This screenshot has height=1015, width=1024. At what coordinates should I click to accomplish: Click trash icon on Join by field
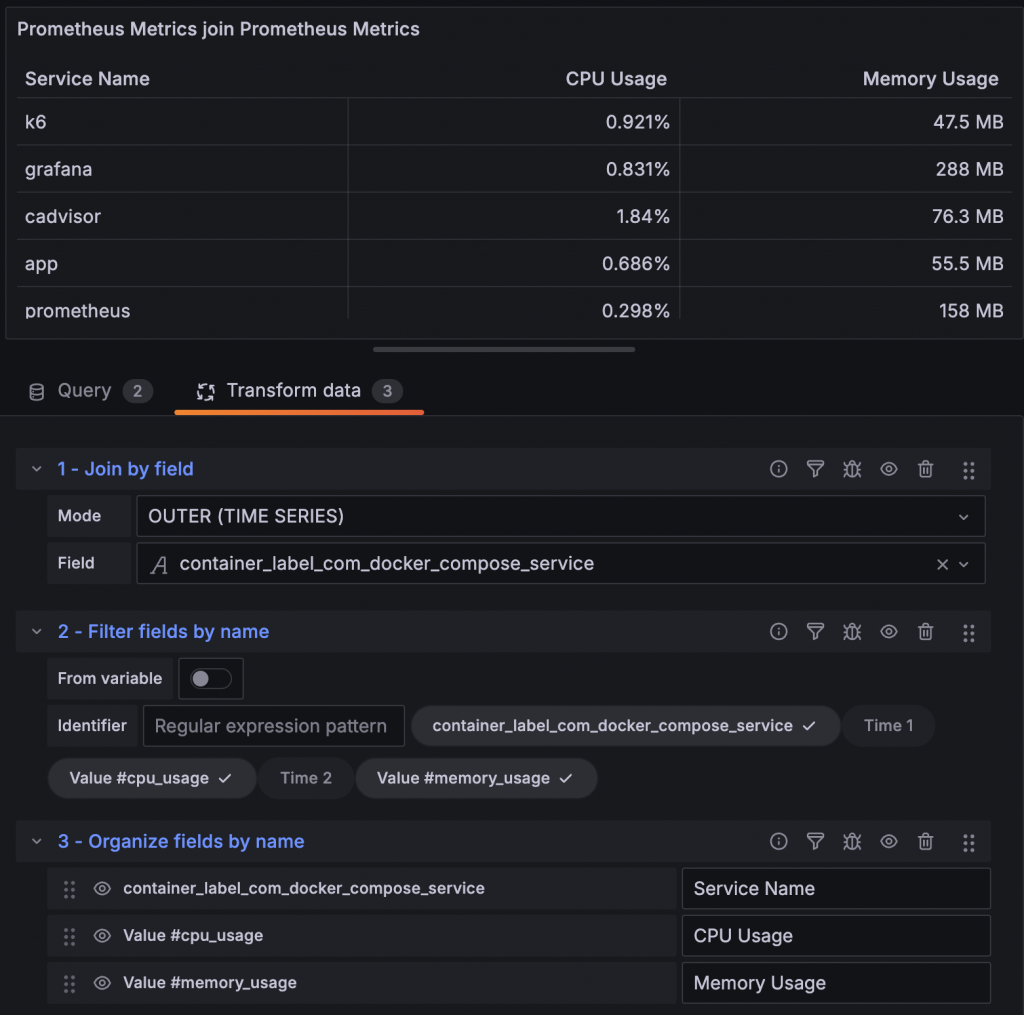pyautogui.click(x=926, y=469)
